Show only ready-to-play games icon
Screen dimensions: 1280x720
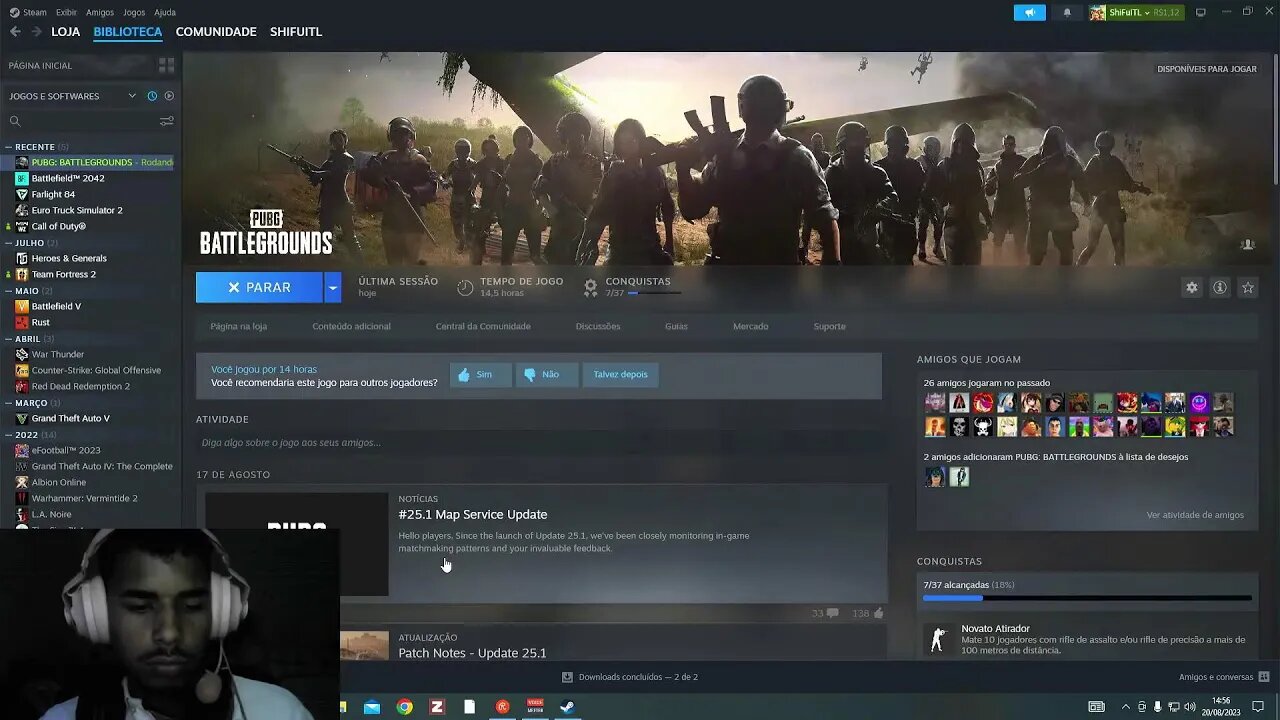coord(169,96)
